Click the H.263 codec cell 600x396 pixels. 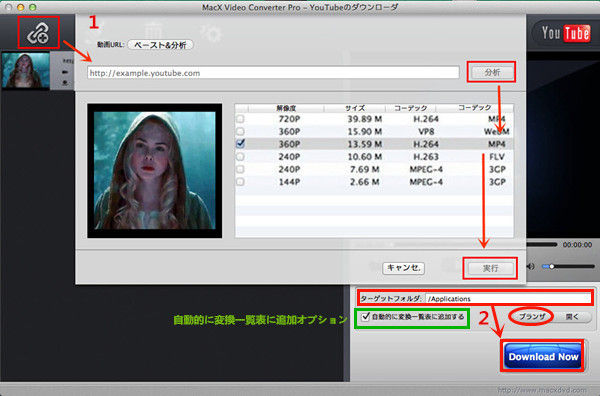426,157
